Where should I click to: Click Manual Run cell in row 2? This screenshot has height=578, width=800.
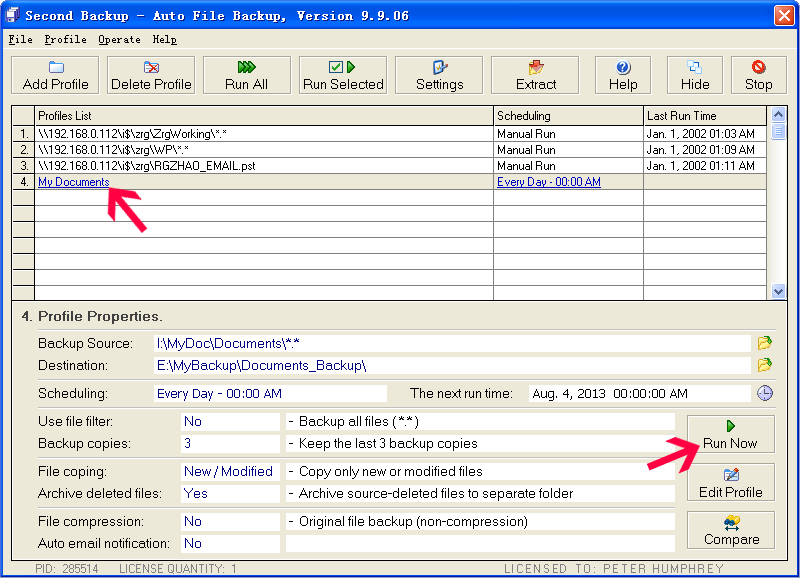pyautogui.click(x=568, y=149)
